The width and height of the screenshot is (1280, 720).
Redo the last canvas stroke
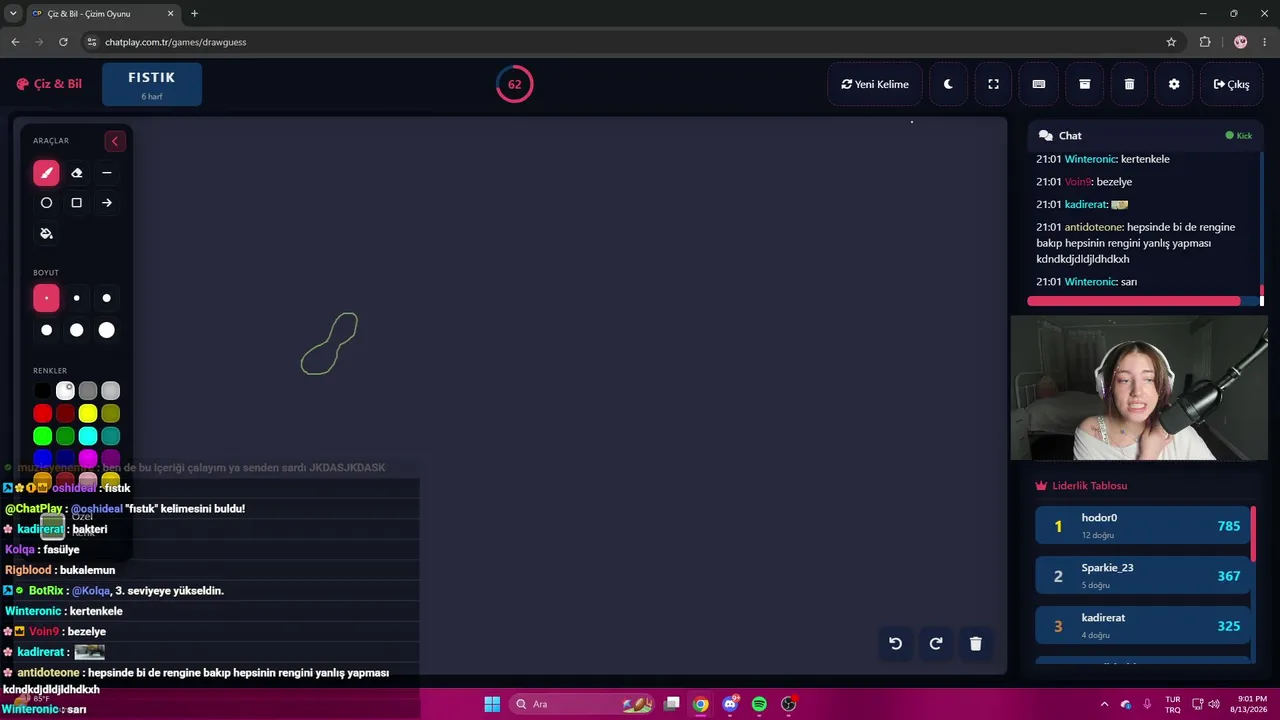[x=936, y=644]
